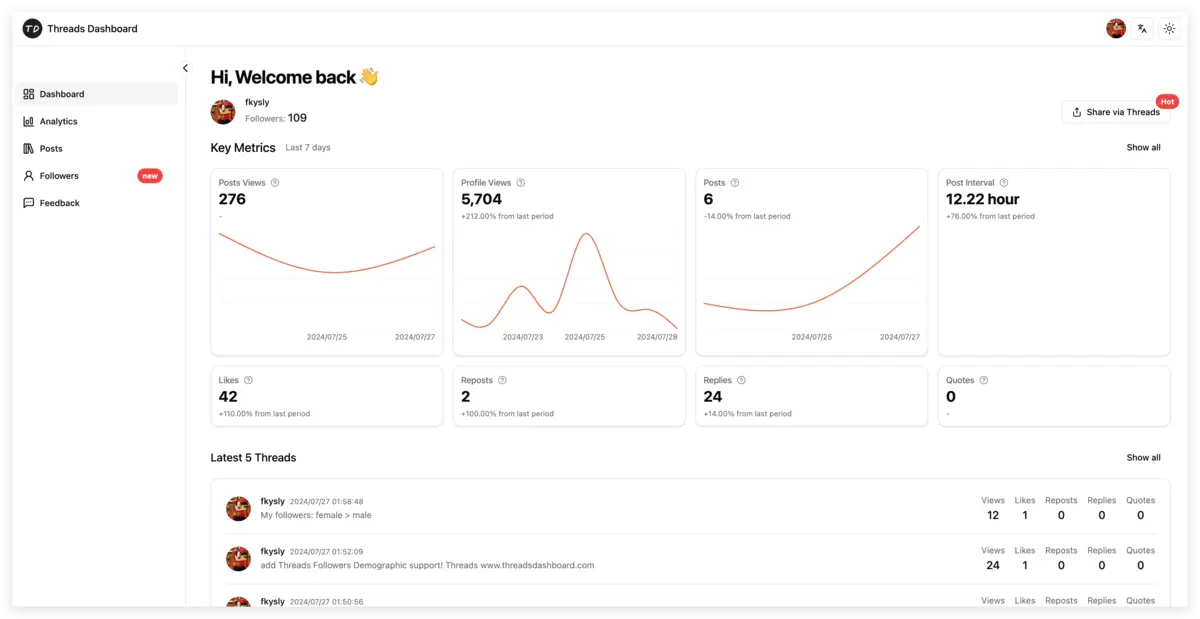
Task: Click '+212.00% from last period' text
Action: tap(507, 216)
